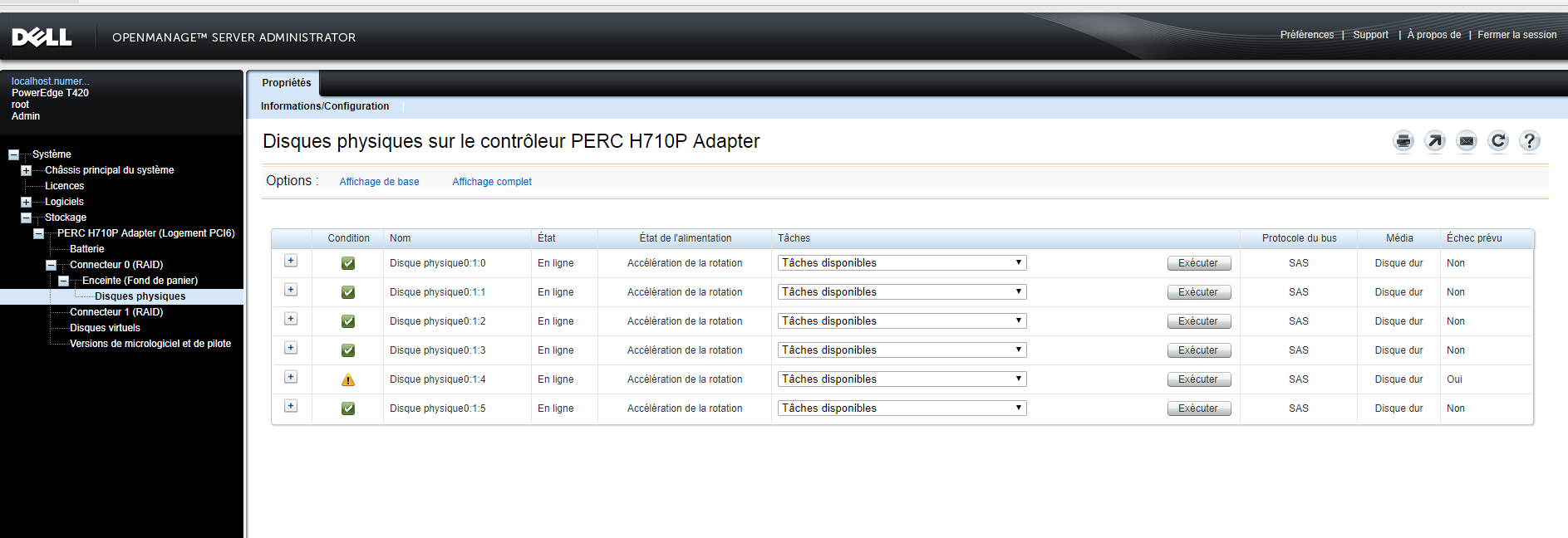Expand row details for Disque physique0:1:2

click(291, 319)
